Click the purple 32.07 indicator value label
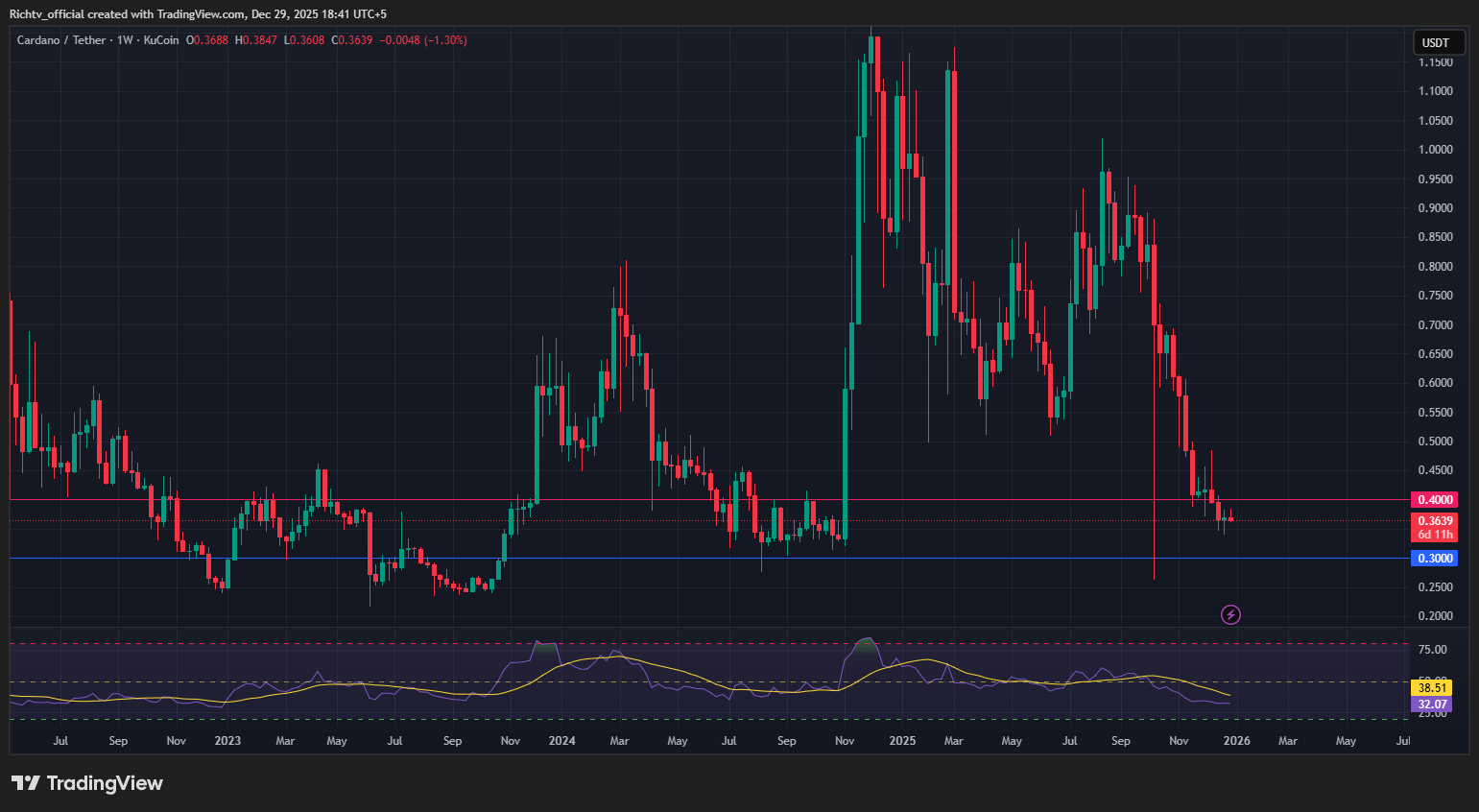The image size is (1479, 812). coord(1431,704)
